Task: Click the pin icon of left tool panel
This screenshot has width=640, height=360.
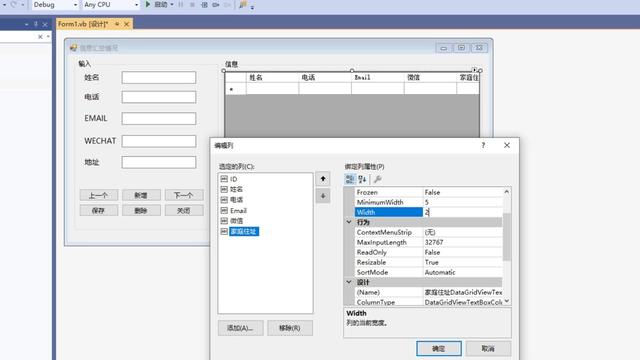Action: 36,24
